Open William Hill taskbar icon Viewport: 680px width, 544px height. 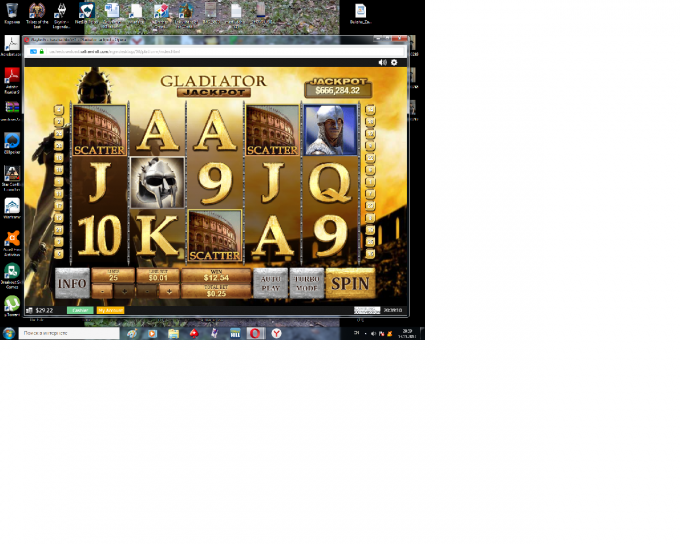(x=235, y=333)
